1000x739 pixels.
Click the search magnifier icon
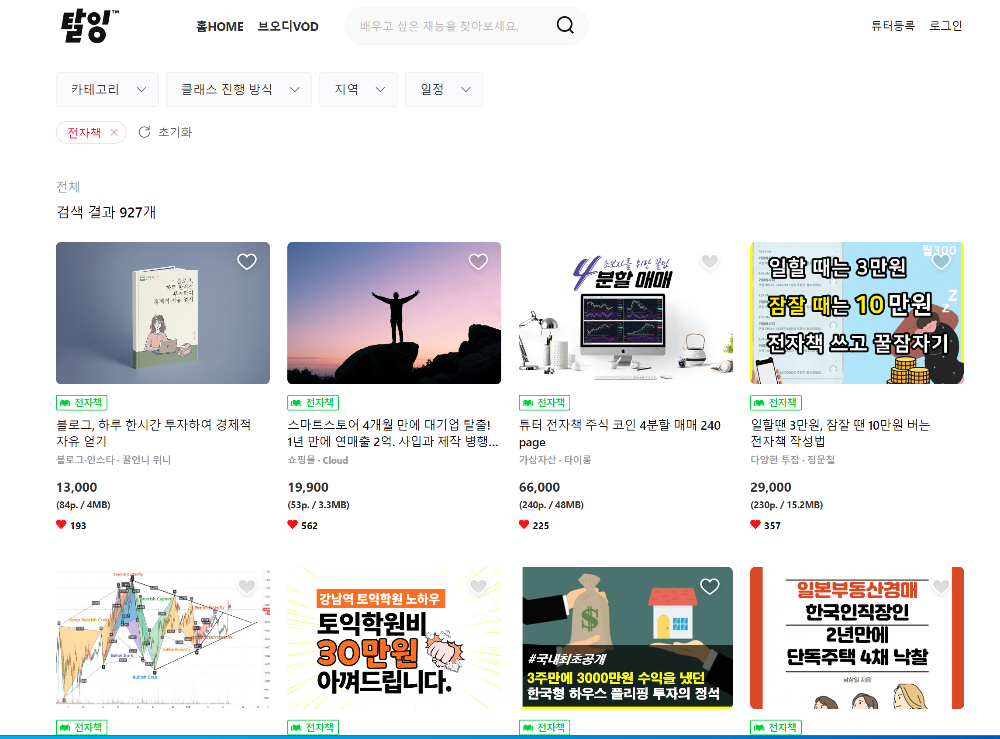click(565, 25)
